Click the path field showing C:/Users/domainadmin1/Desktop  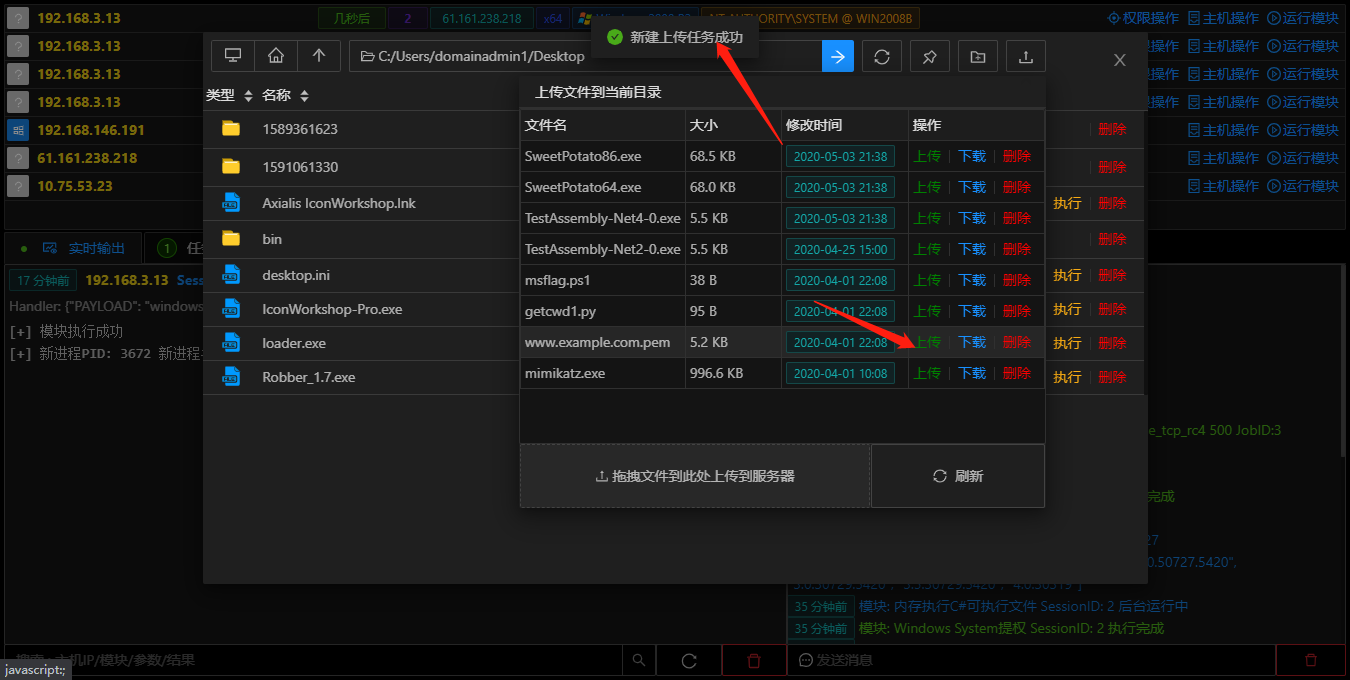pos(585,57)
